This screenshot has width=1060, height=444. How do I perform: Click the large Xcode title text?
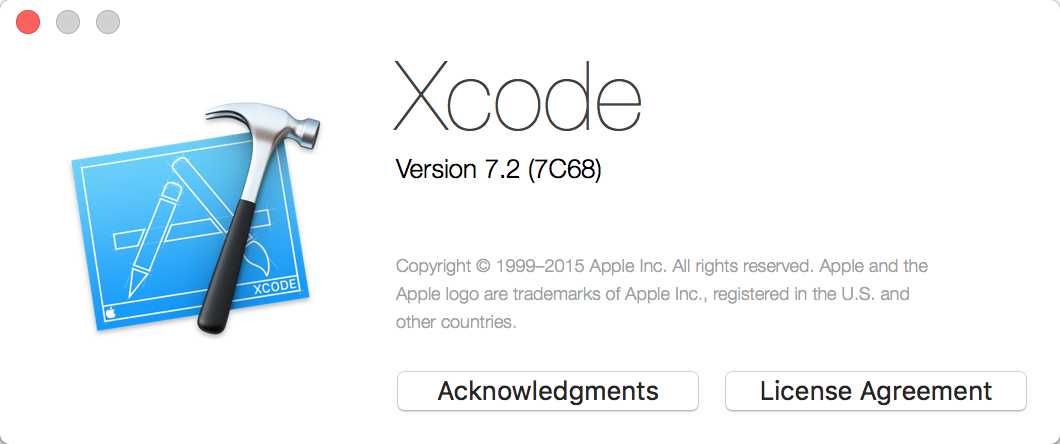(x=517, y=95)
